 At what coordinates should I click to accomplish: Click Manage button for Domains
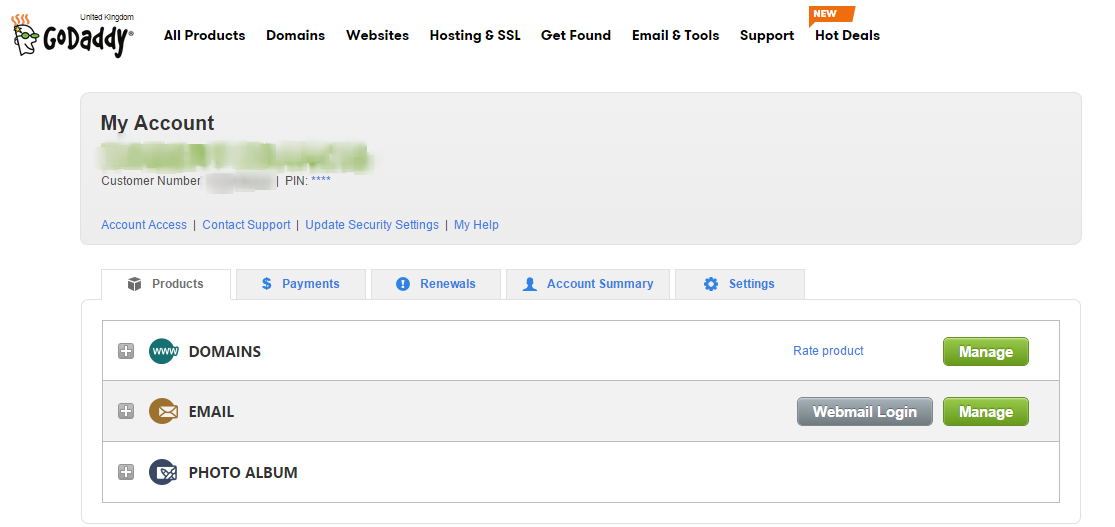click(985, 352)
